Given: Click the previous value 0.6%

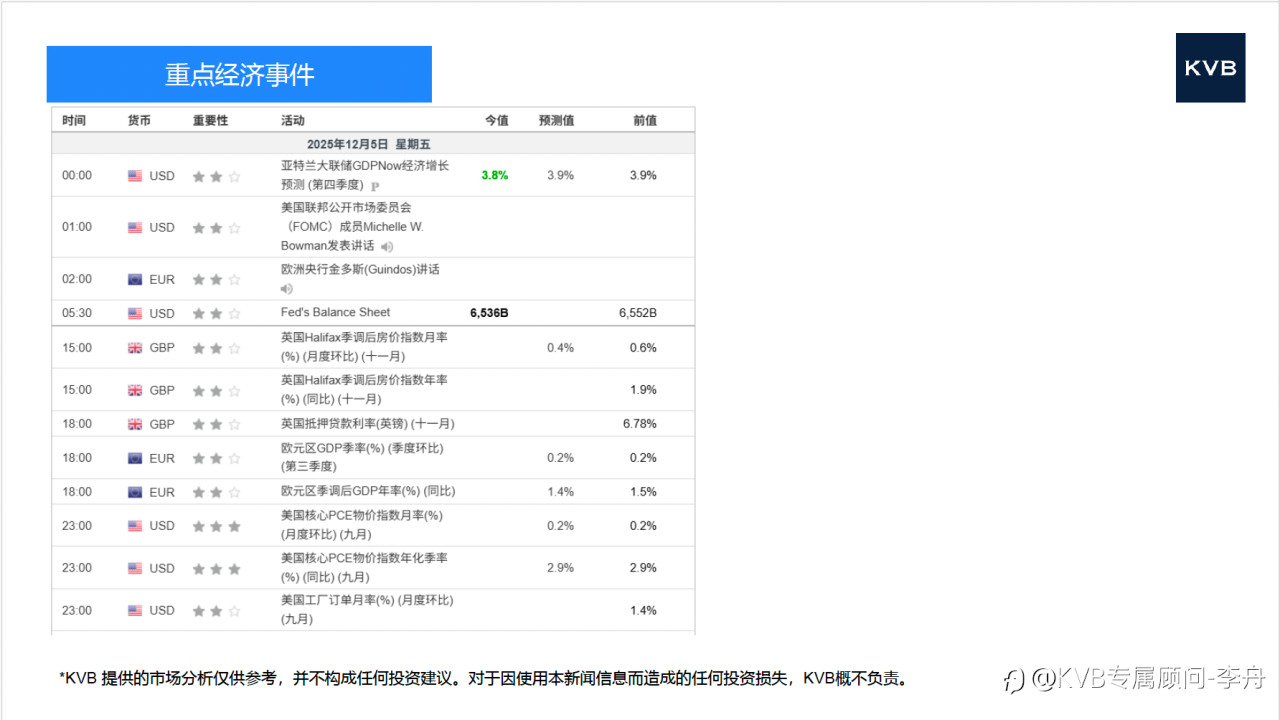Looking at the screenshot, I should point(644,348).
